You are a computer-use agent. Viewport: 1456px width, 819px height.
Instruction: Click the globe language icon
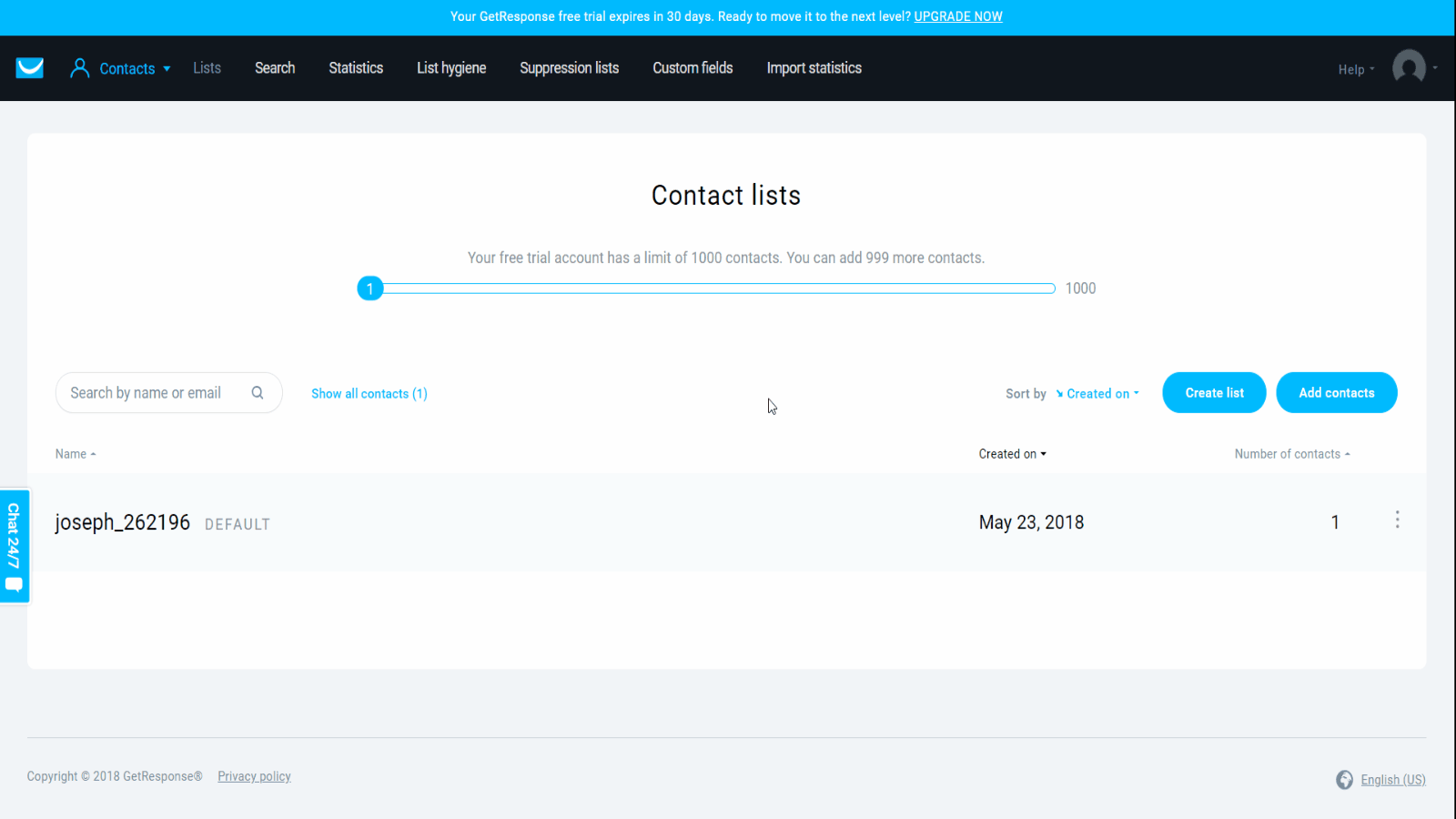click(1344, 780)
